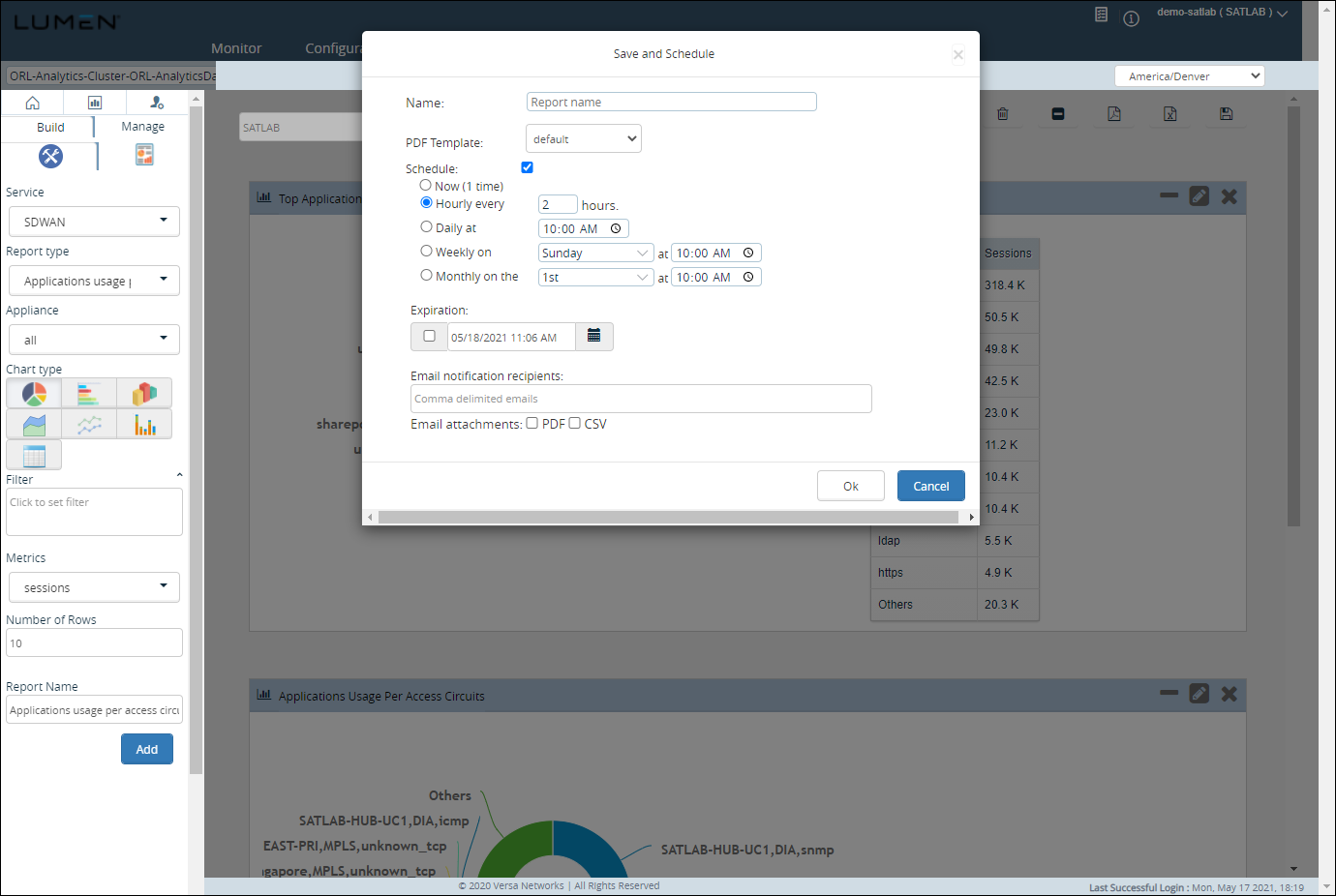Open the expiration calendar picker
Viewport: 1336px width, 896px height.
tap(593, 337)
